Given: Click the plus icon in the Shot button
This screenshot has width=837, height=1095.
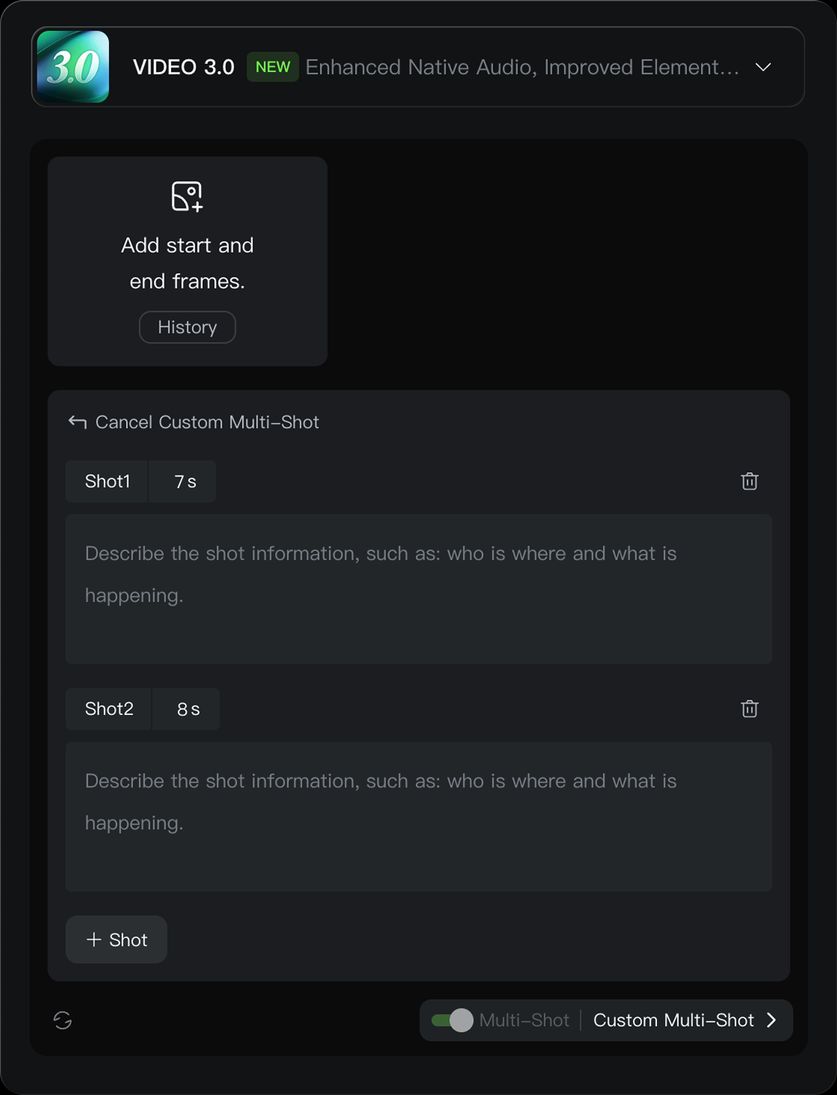Looking at the screenshot, I should click(94, 940).
